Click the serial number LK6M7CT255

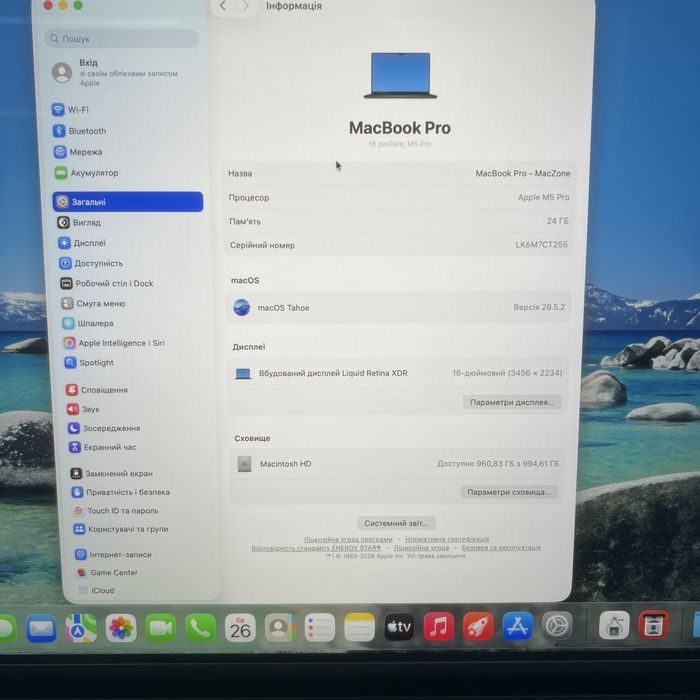(x=541, y=245)
